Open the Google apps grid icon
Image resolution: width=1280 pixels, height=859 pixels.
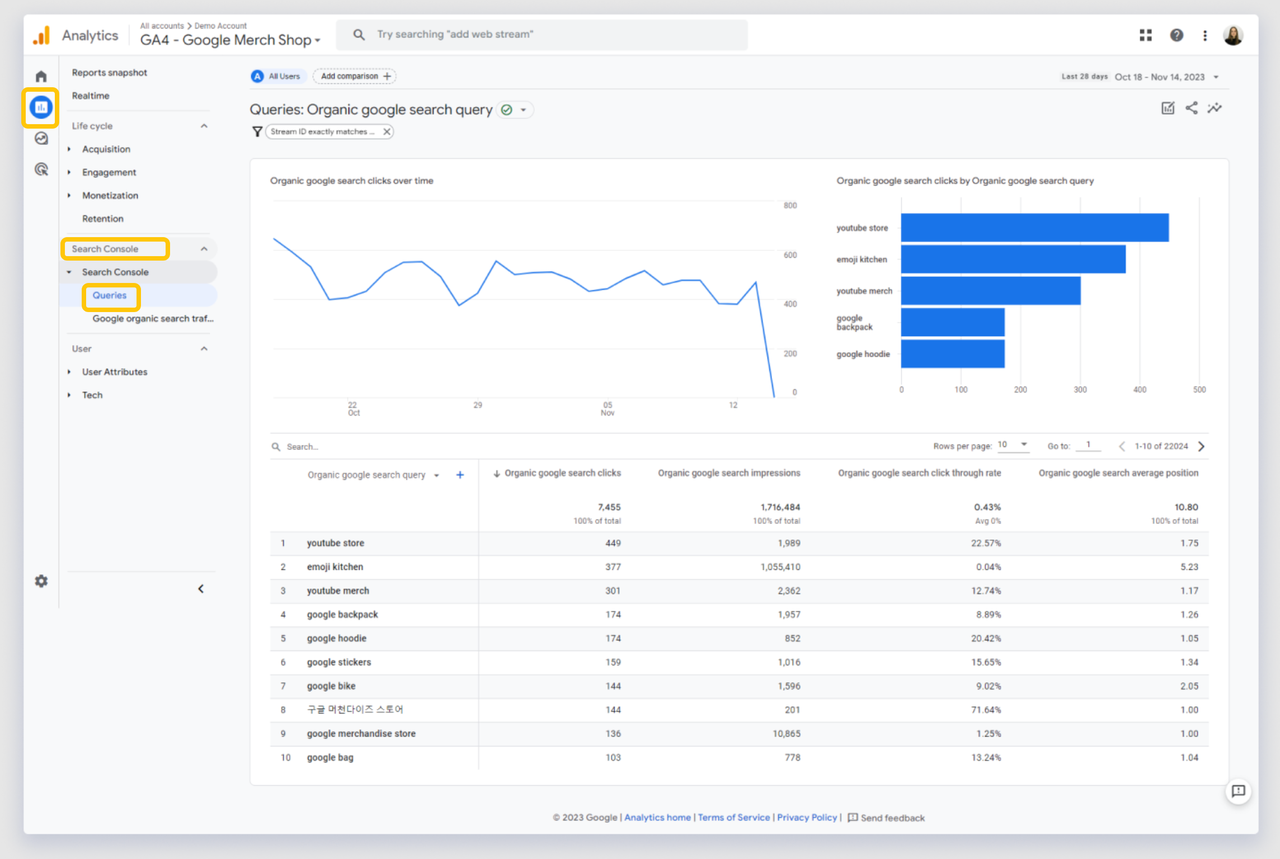point(1146,35)
